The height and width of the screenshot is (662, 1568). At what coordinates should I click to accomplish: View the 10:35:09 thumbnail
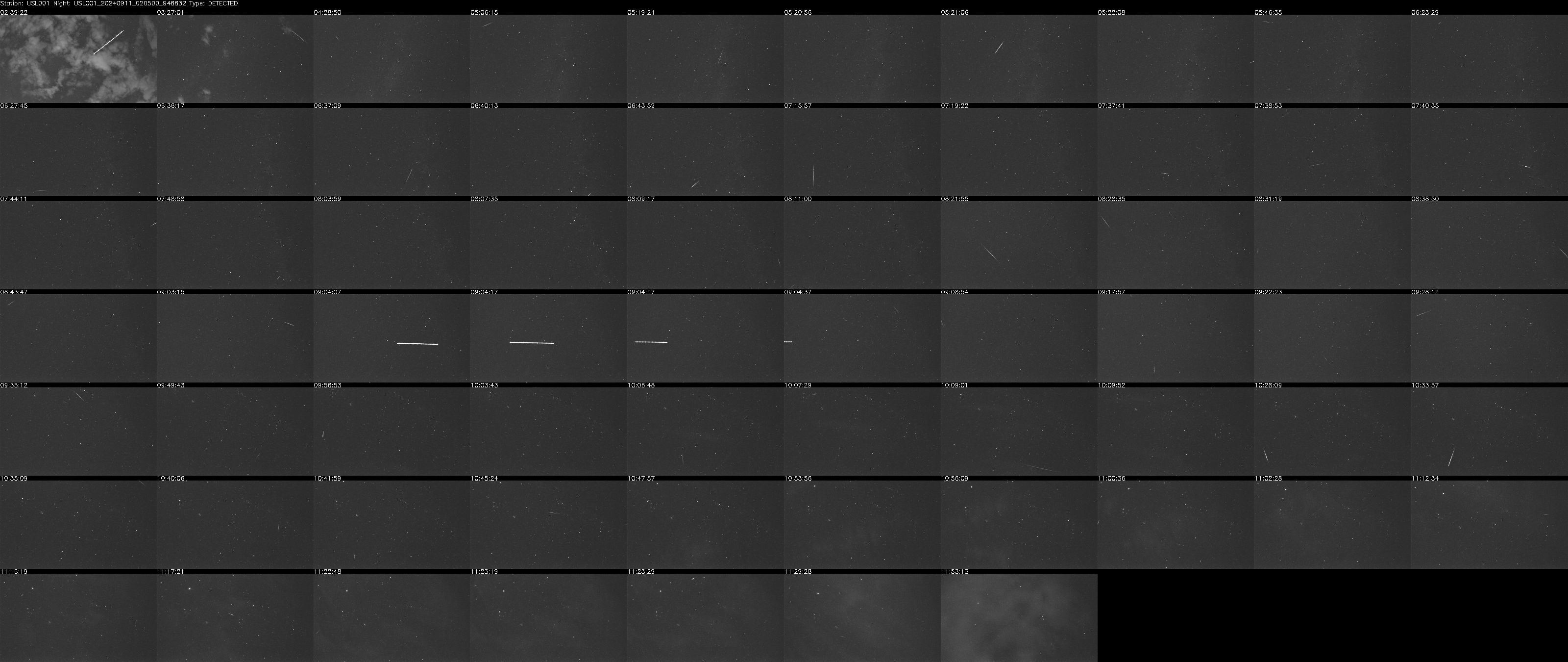[78, 524]
